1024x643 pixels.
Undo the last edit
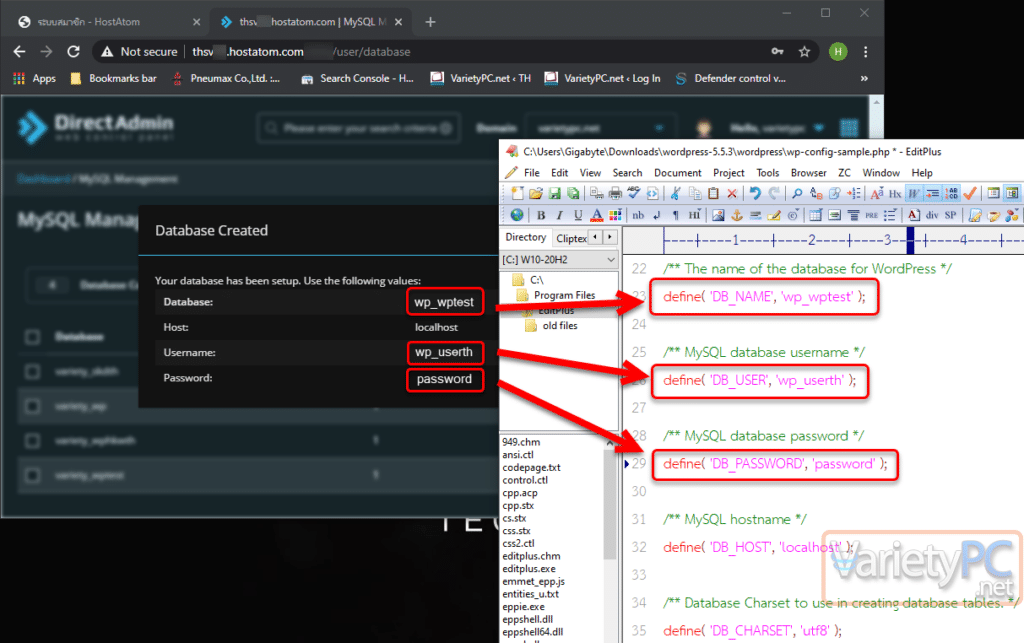pos(756,193)
